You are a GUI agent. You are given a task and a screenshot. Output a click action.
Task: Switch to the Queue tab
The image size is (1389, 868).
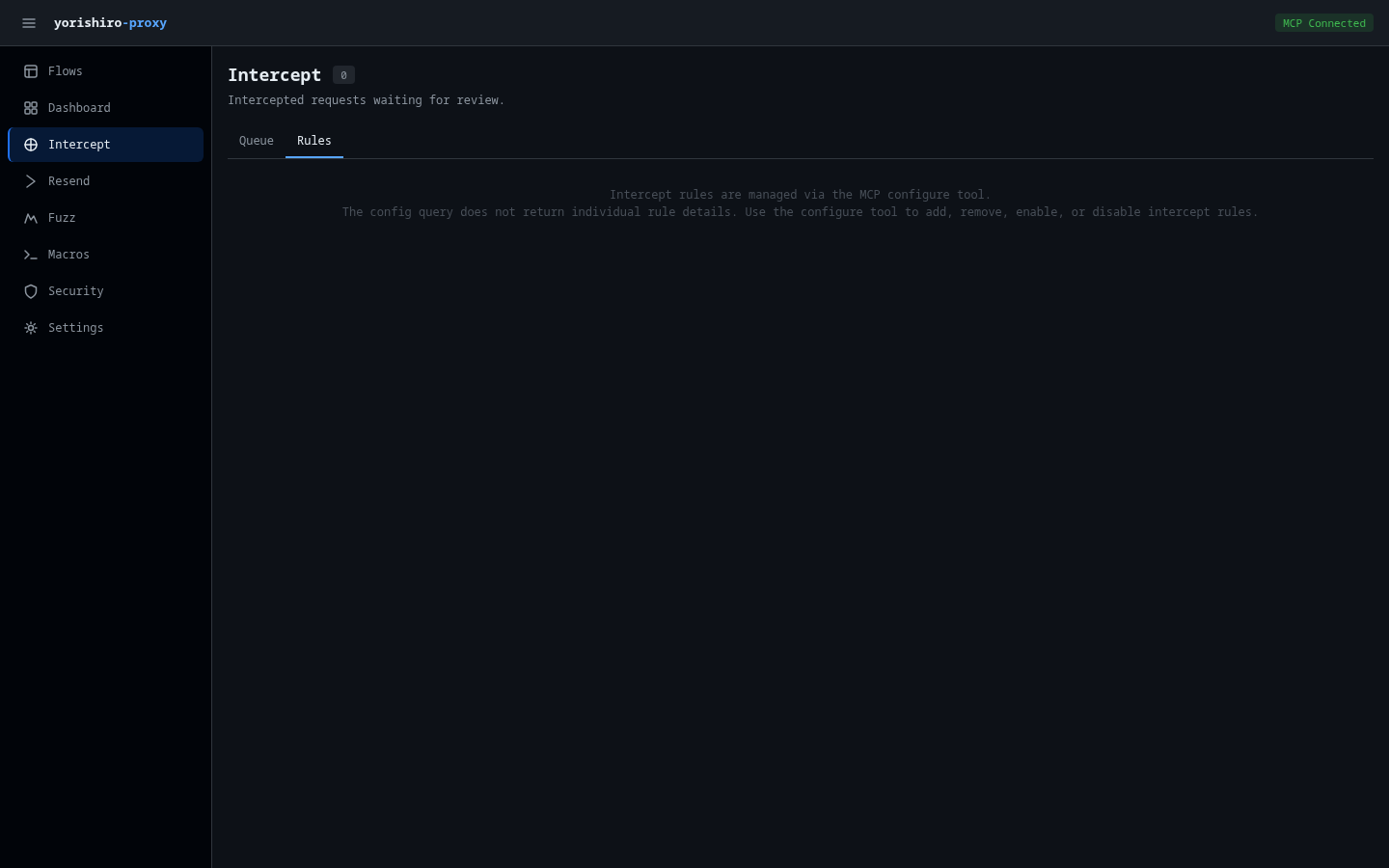coord(257,141)
